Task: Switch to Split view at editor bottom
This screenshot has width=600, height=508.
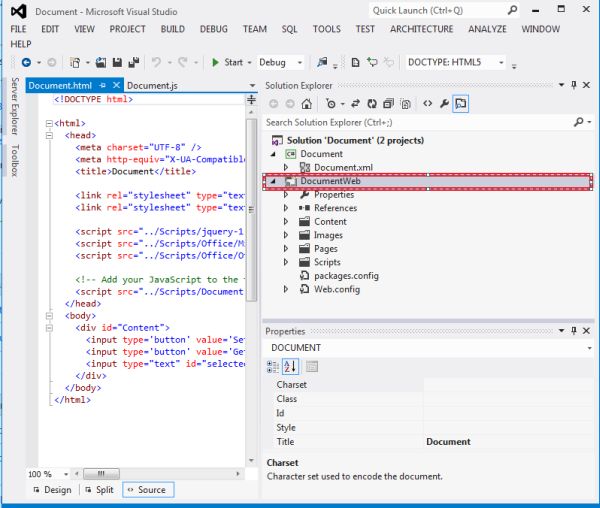Action: tap(99, 490)
